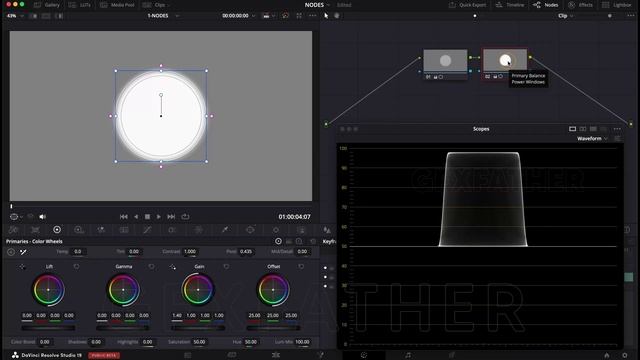
Task: Open the RGB Mixer palette
Action: click(x=101, y=230)
